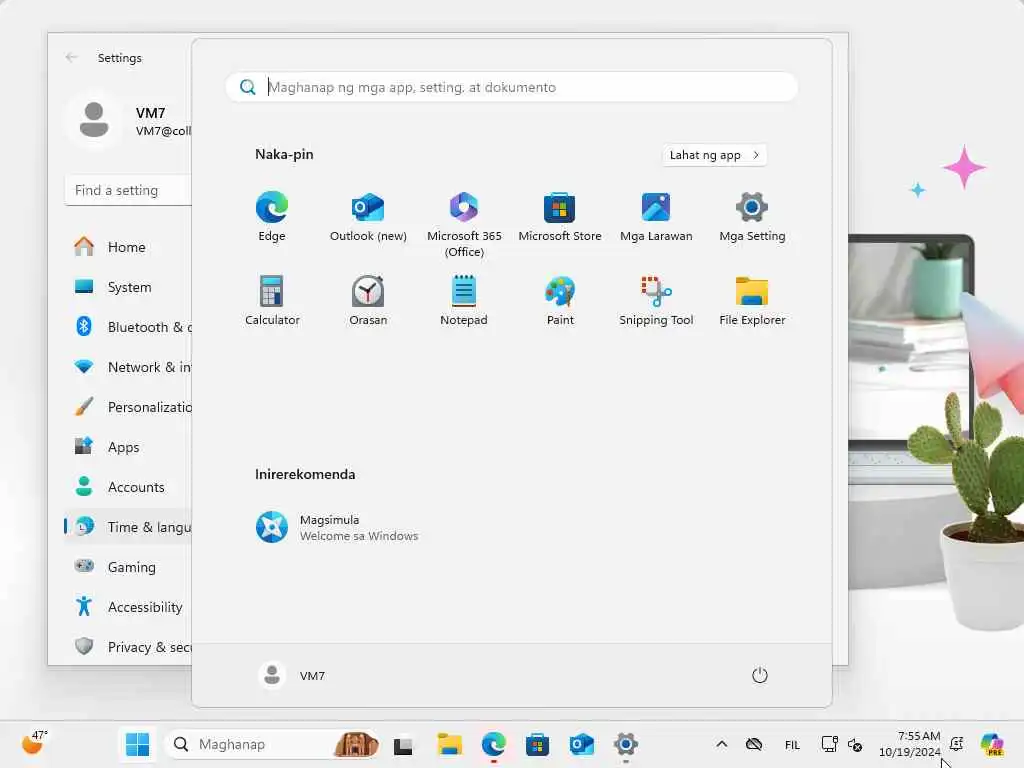1024x768 pixels.
Task: Open the weather widget showing 47°
Action: point(34,743)
